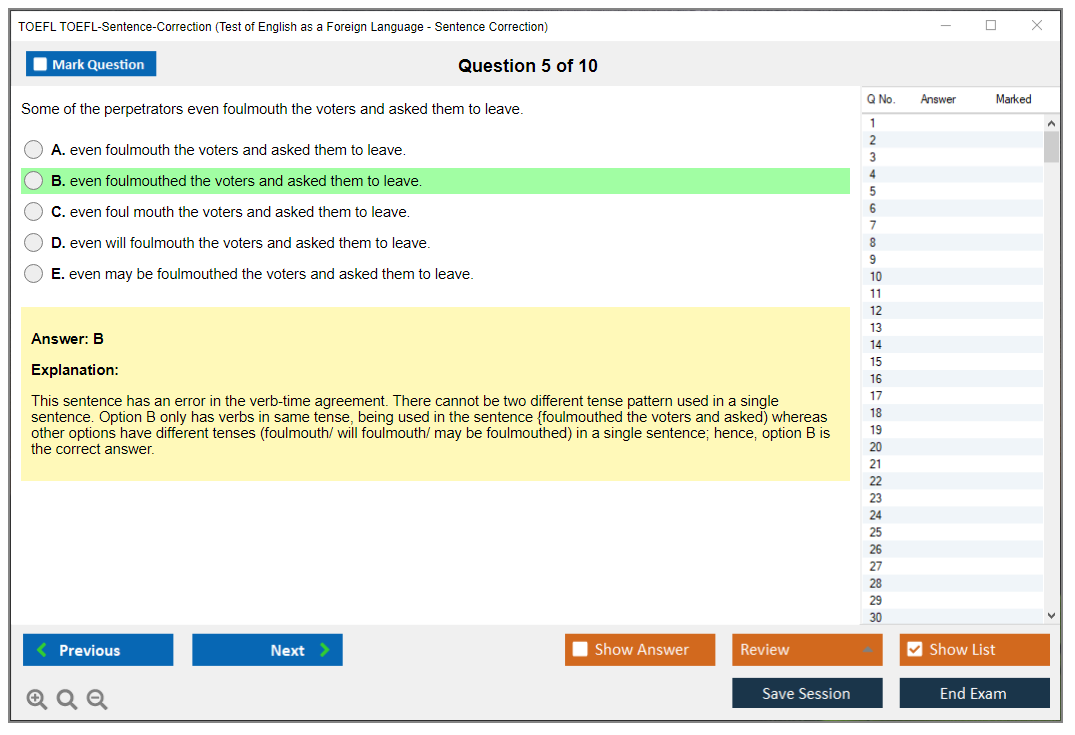This screenshot has height=735, width=1075.
Task: Choose option D will foulmouth answer
Action: point(34,243)
